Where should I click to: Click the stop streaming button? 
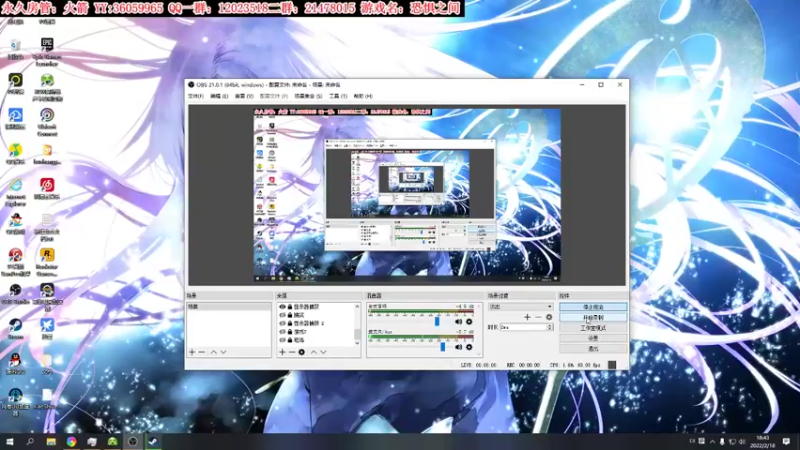(x=593, y=307)
